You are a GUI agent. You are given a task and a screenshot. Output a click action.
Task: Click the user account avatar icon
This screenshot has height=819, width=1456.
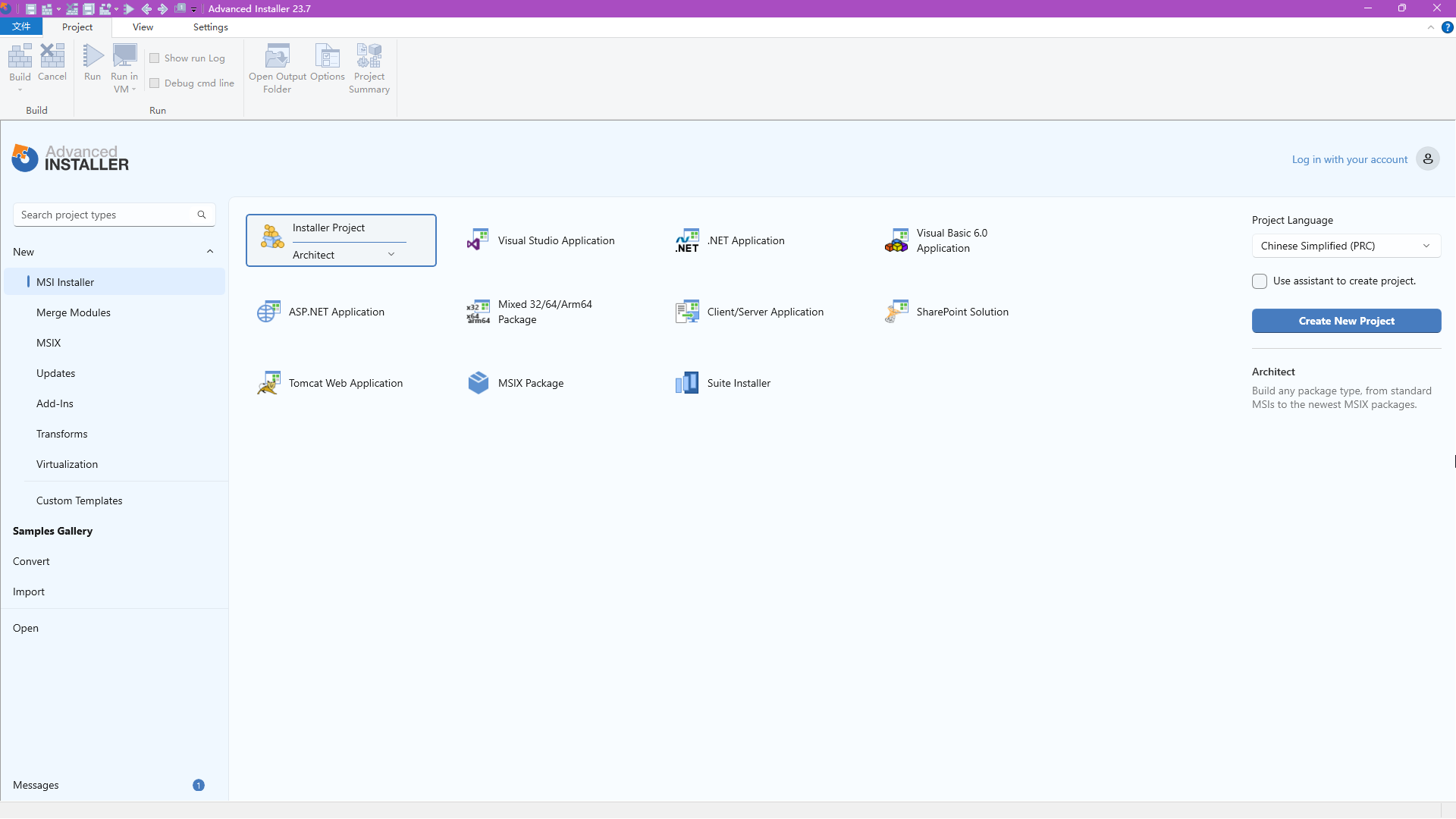[x=1427, y=158]
